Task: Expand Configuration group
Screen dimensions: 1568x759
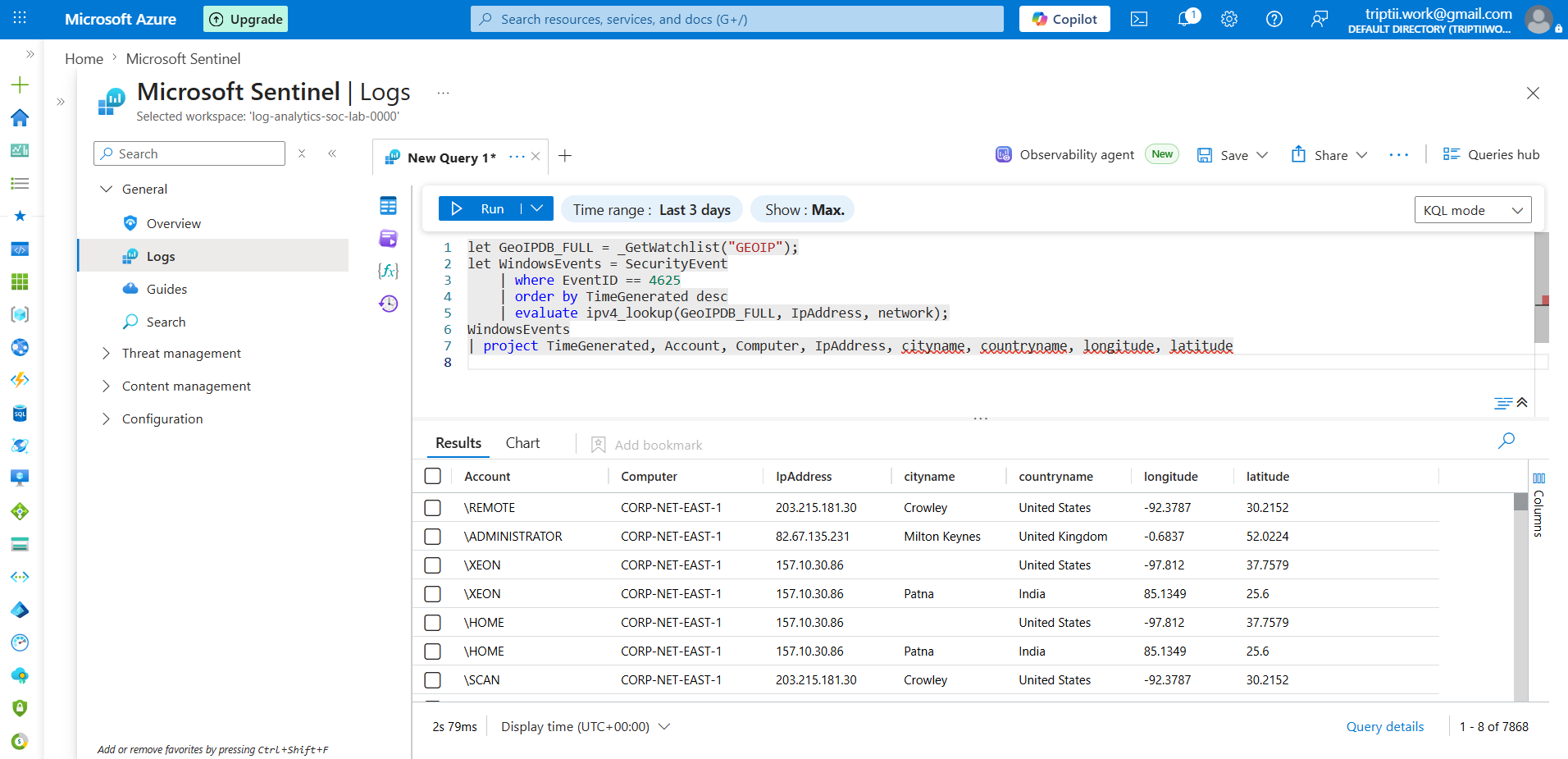Action: pos(106,418)
